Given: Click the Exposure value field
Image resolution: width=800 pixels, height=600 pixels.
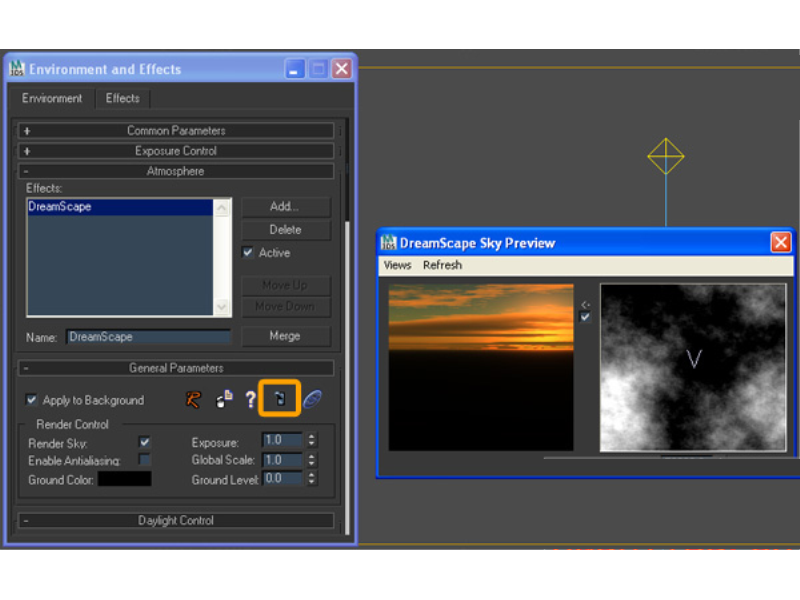Looking at the screenshot, I should [x=283, y=440].
